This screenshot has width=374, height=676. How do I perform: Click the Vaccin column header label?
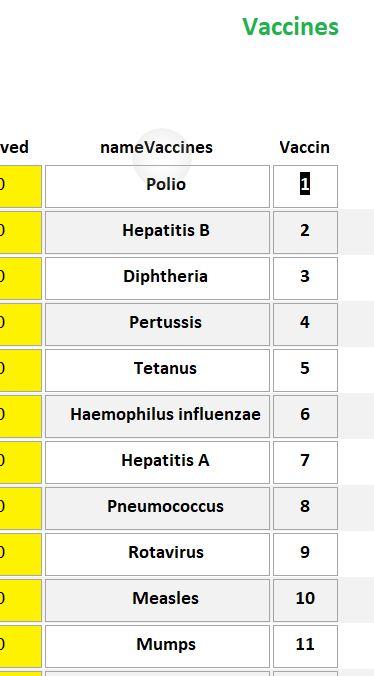pyautogui.click(x=304, y=147)
